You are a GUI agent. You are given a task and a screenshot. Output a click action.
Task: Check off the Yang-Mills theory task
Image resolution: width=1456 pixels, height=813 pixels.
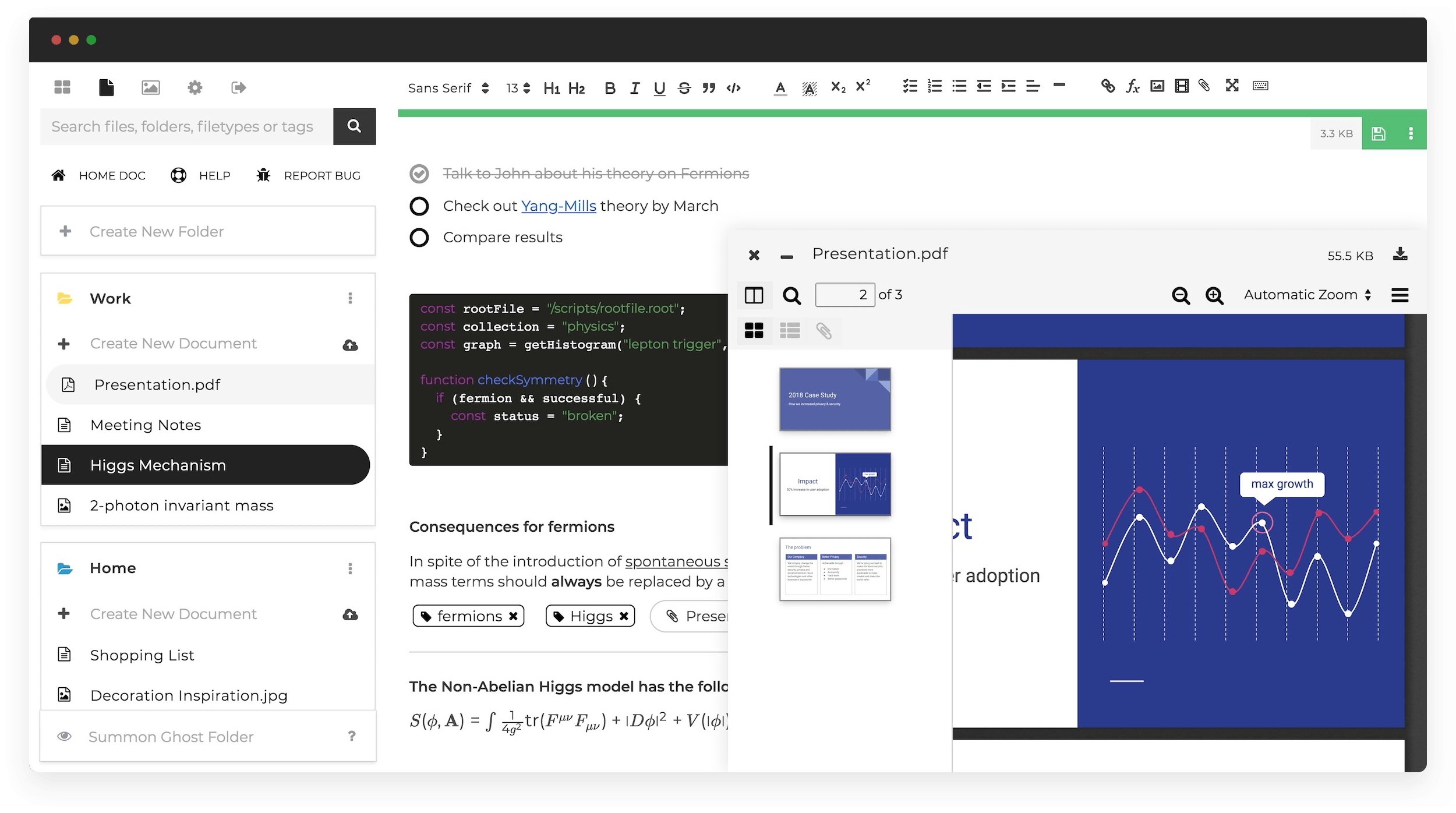[x=419, y=206]
